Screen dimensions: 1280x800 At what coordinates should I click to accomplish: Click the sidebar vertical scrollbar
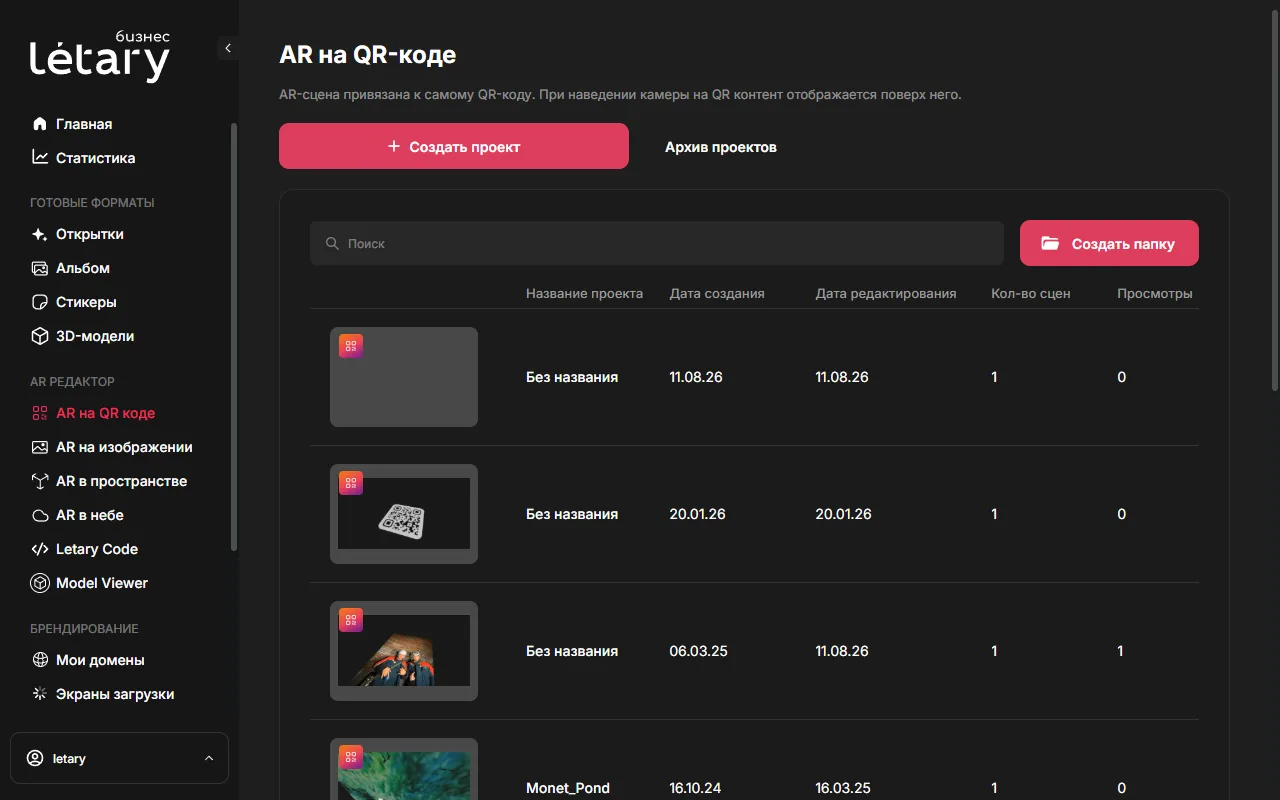[234, 337]
